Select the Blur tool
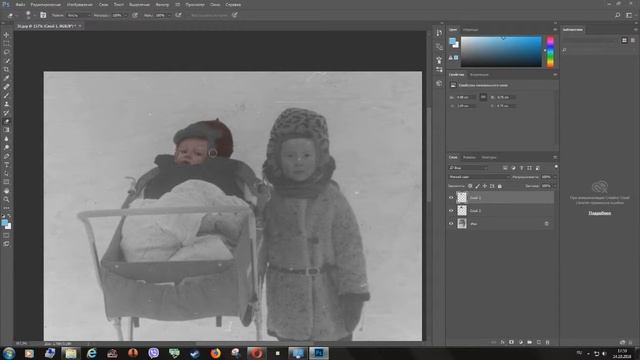 [x=6, y=139]
